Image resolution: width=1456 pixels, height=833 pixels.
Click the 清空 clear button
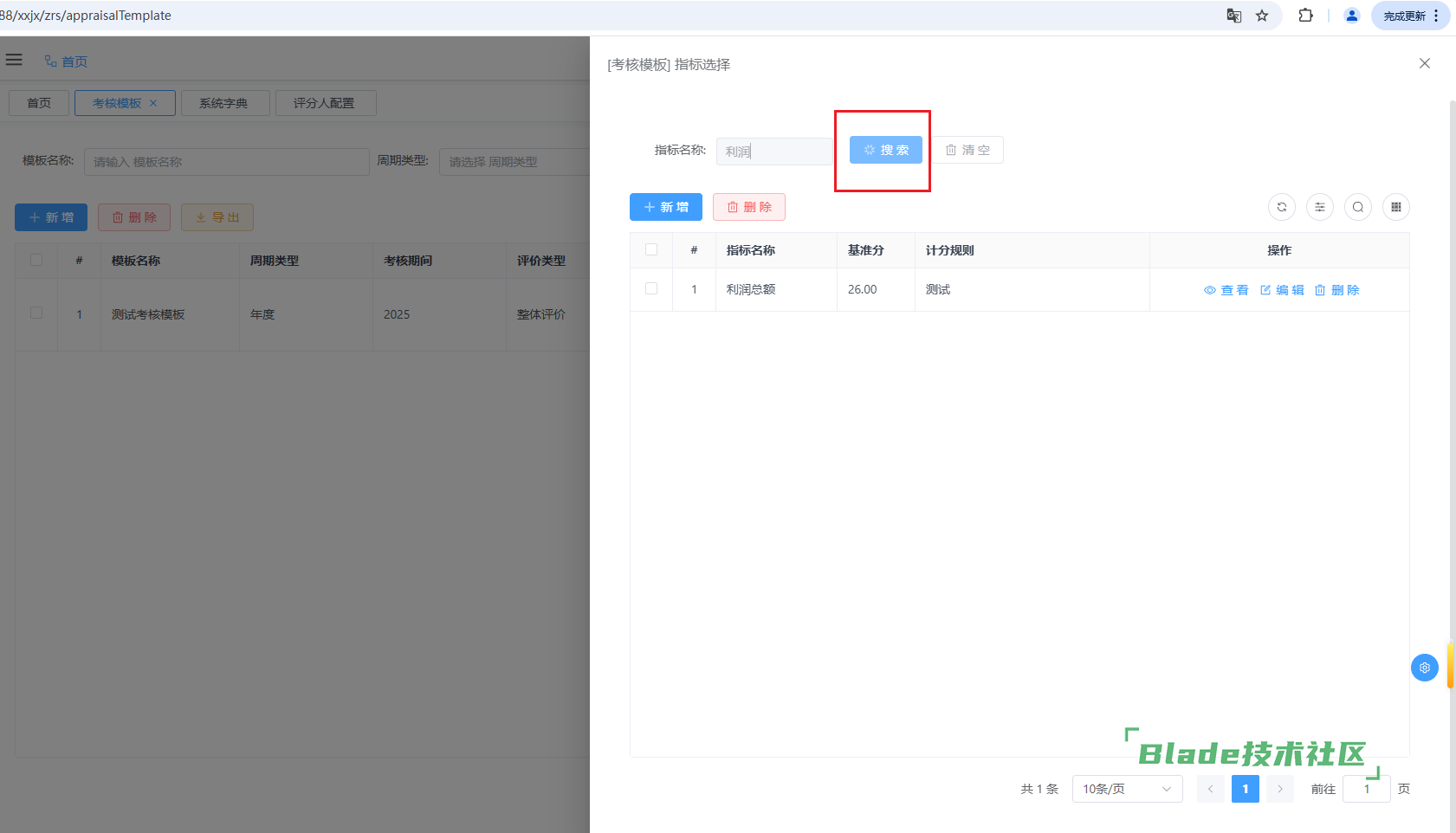967,150
